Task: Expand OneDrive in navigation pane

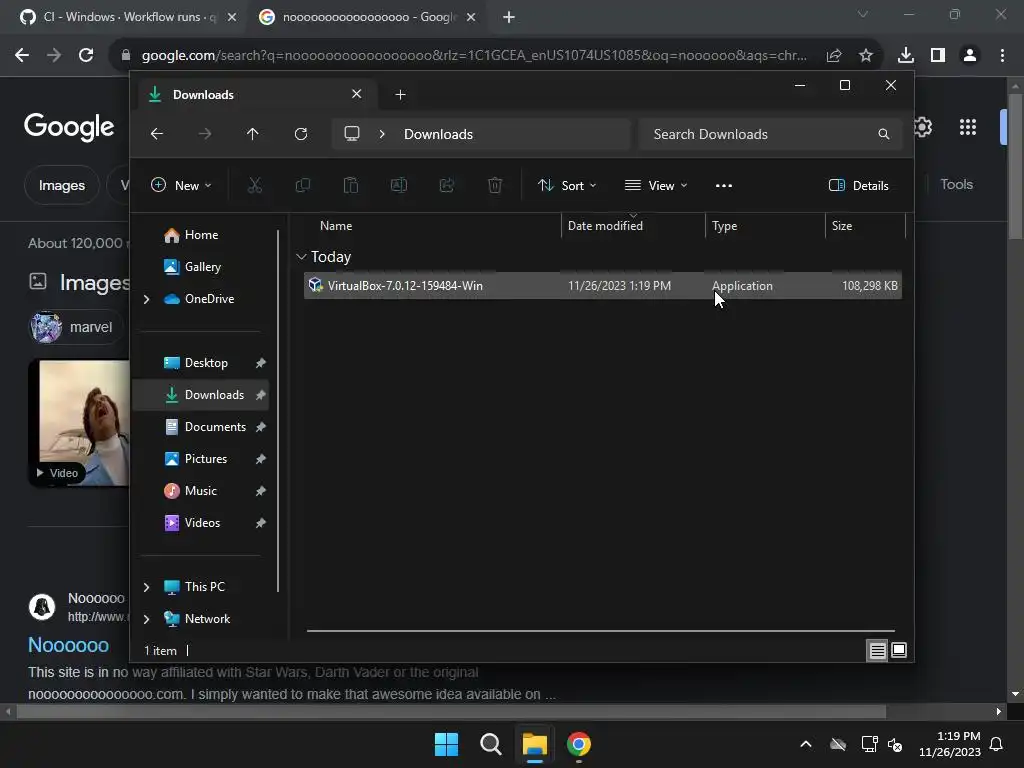Action: (x=146, y=299)
